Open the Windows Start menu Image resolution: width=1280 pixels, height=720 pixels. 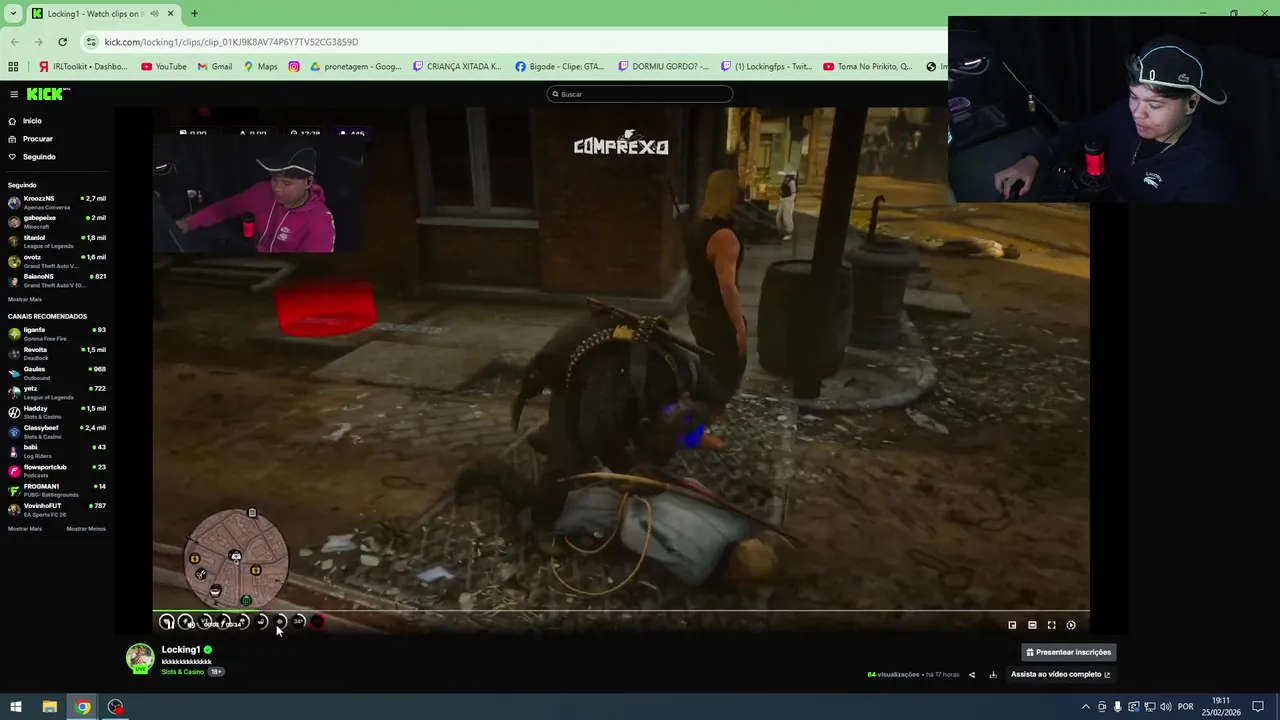[x=15, y=707]
